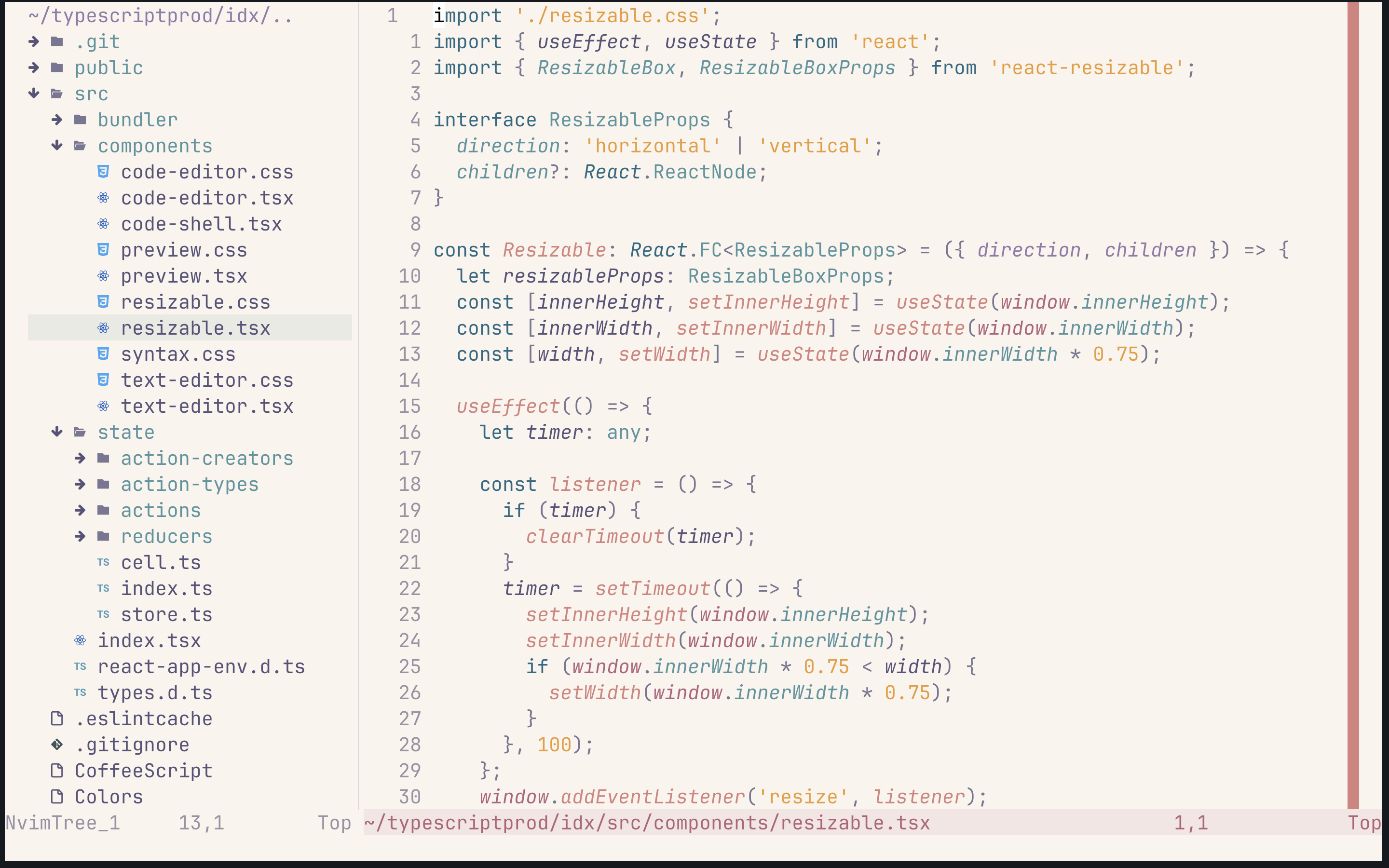Image resolution: width=1389 pixels, height=868 pixels.
Task: Click the CSS icon beside code-editor.css
Action: pyautogui.click(x=103, y=172)
